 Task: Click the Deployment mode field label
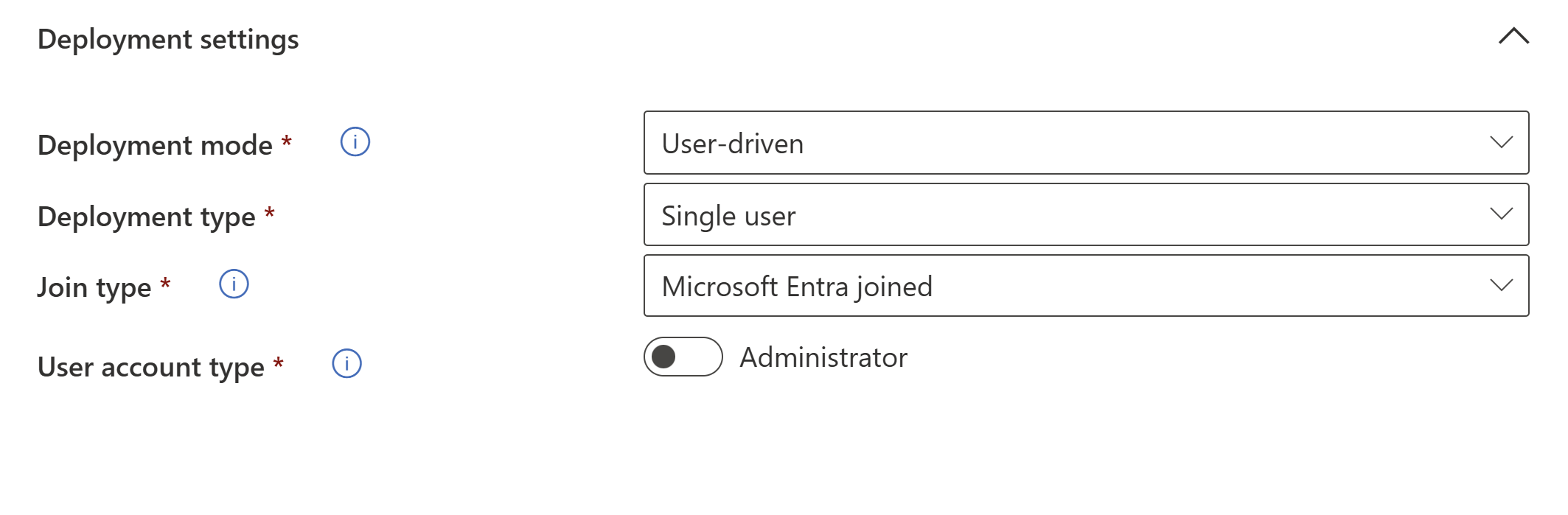[155, 145]
